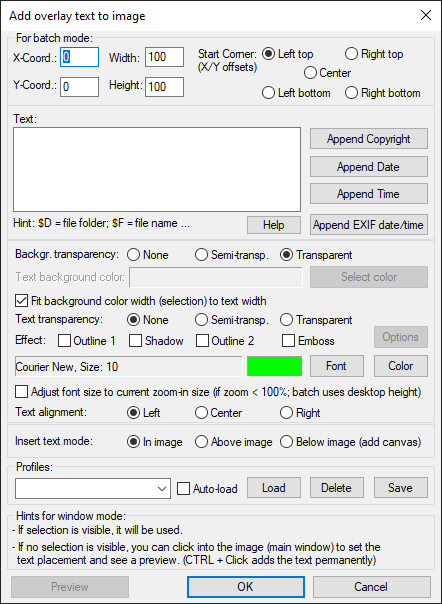Click the Append Copyright button
Image resolution: width=442 pixels, height=604 pixels.
point(369,139)
